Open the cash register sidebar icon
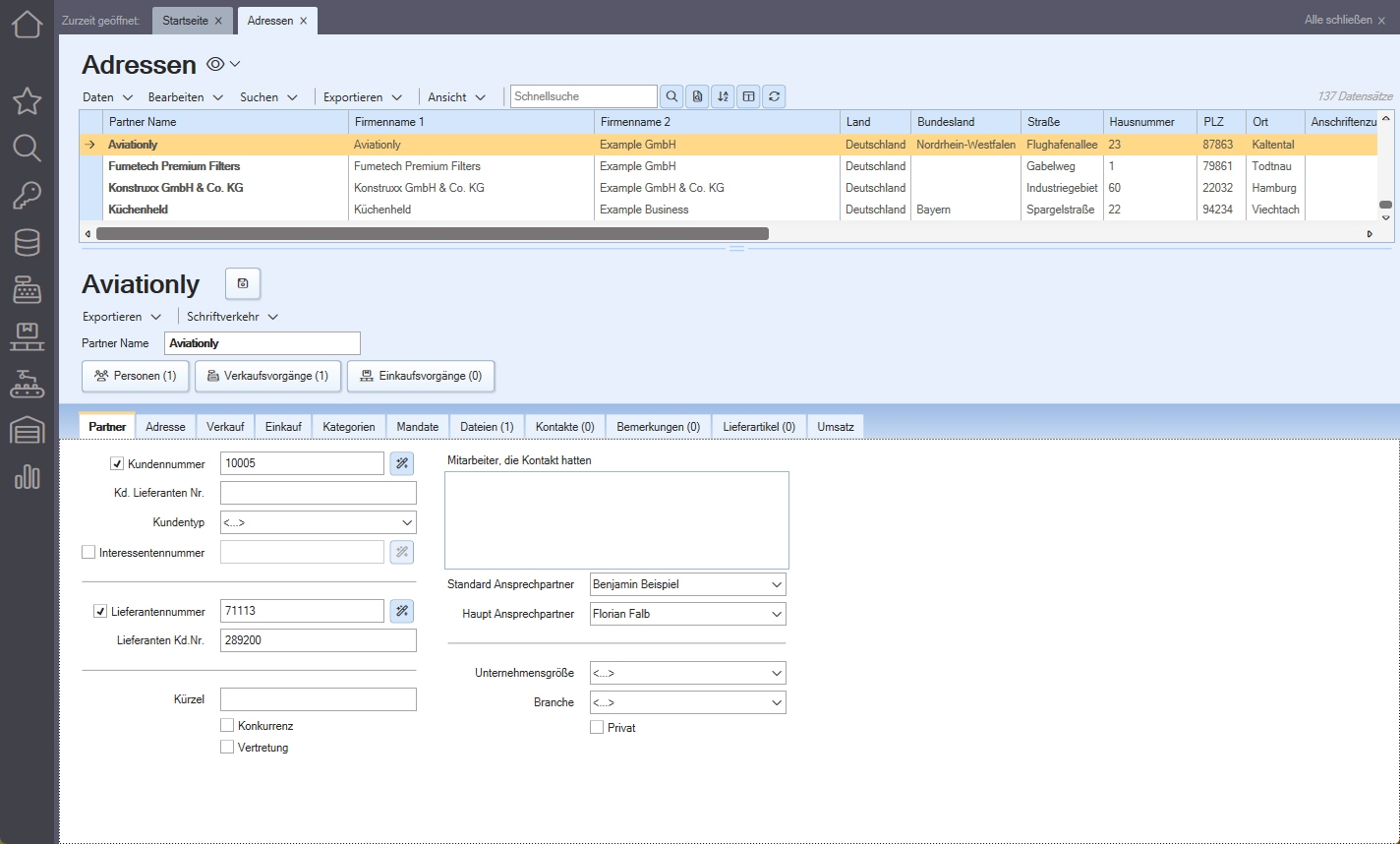The image size is (1400, 844). (x=27, y=289)
